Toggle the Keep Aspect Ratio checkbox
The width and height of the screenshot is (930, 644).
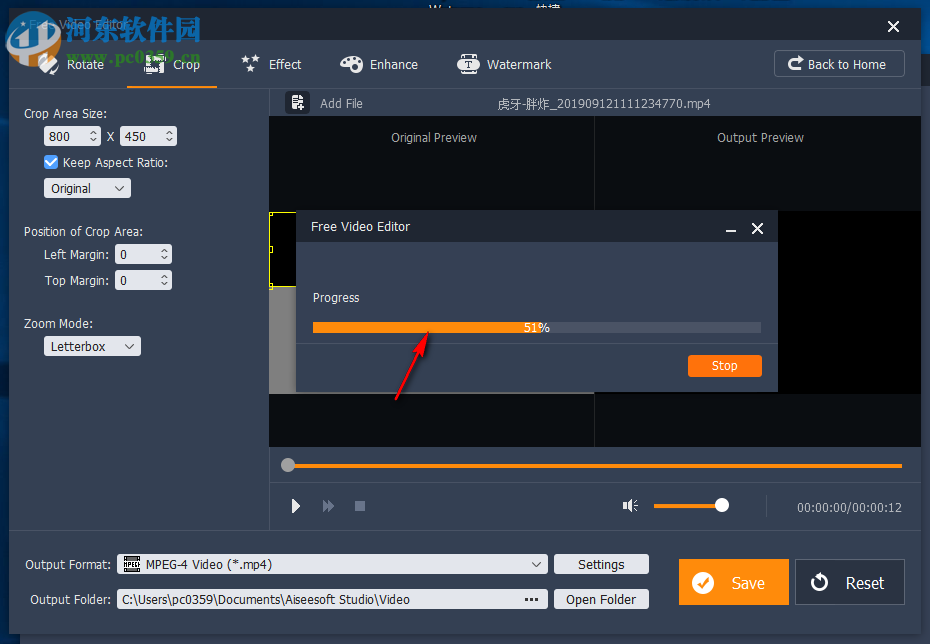point(50,162)
